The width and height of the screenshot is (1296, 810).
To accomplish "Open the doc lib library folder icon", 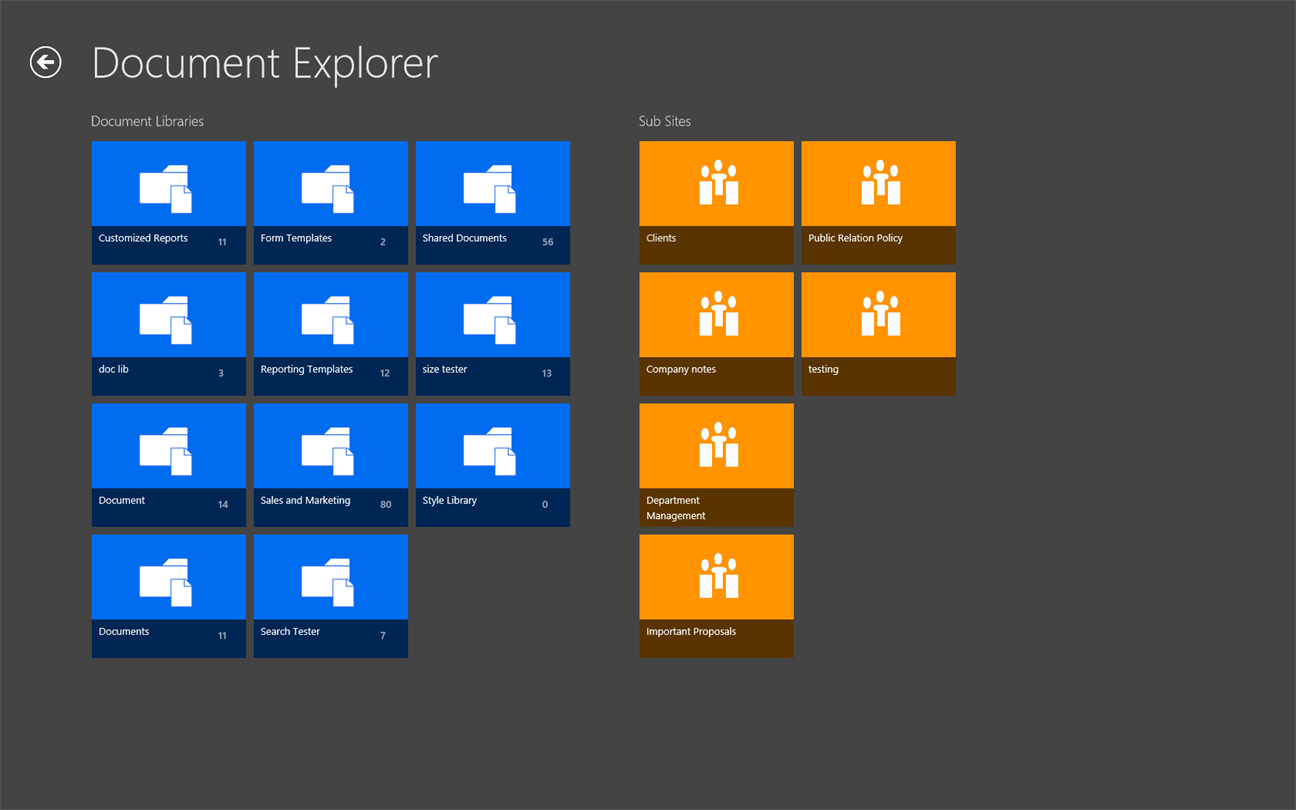I will [166, 319].
